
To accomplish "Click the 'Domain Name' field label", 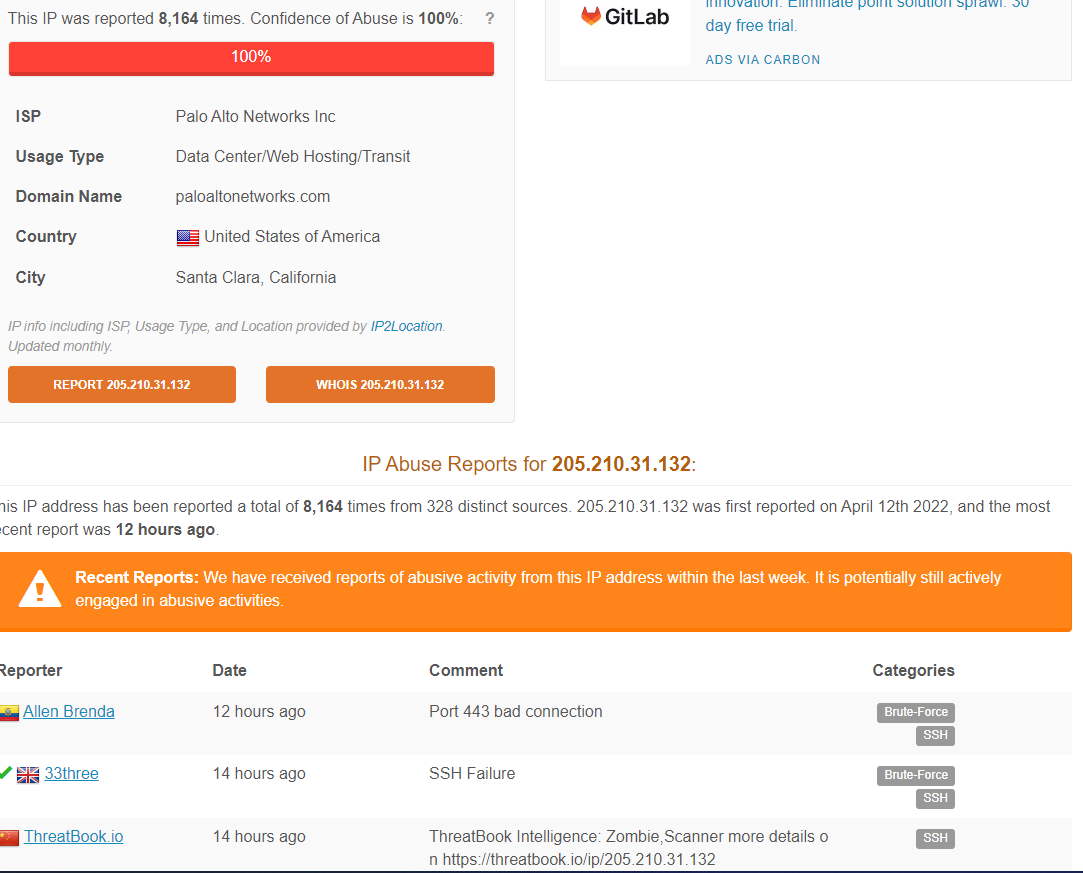I will click(69, 197).
